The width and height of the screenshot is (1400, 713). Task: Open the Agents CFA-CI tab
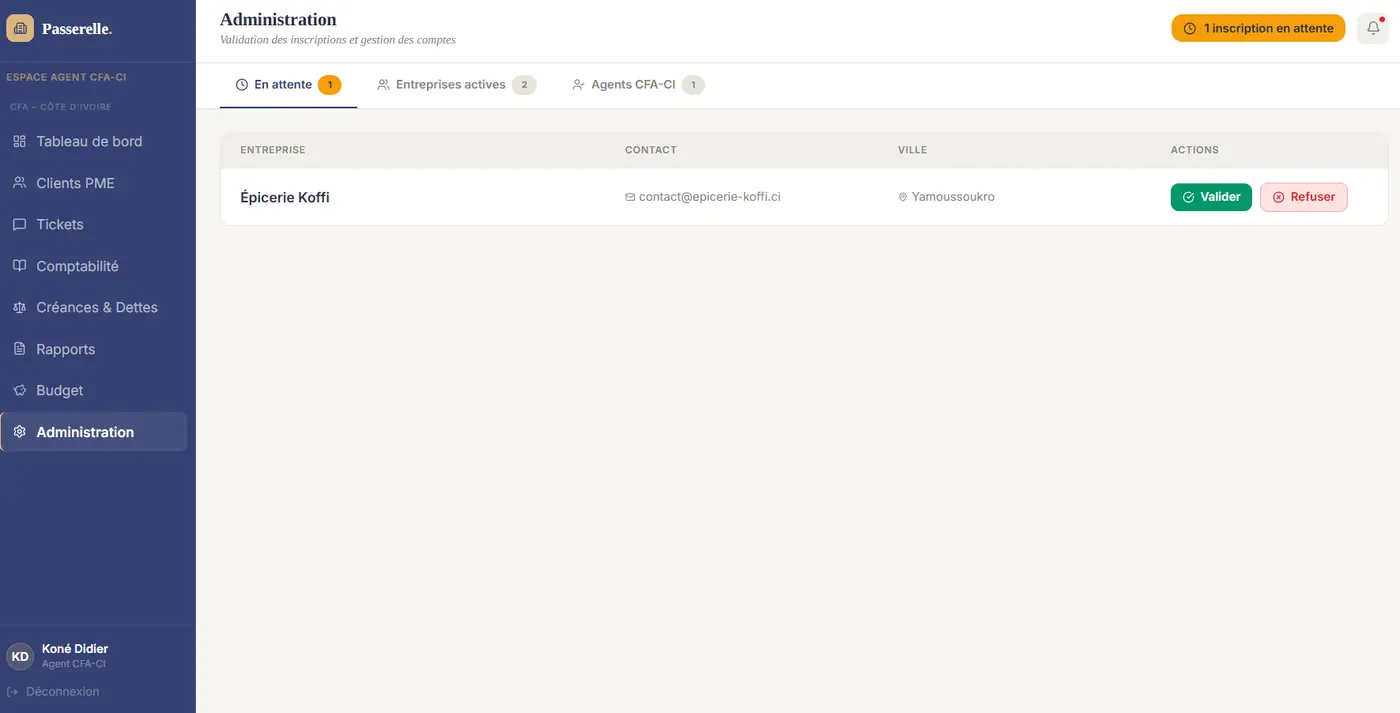(638, 85)
